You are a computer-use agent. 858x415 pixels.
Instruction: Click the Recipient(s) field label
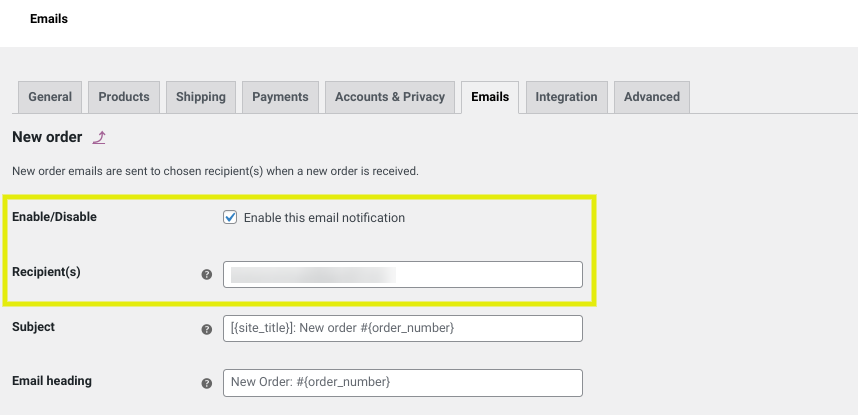(x=47, y=272)
